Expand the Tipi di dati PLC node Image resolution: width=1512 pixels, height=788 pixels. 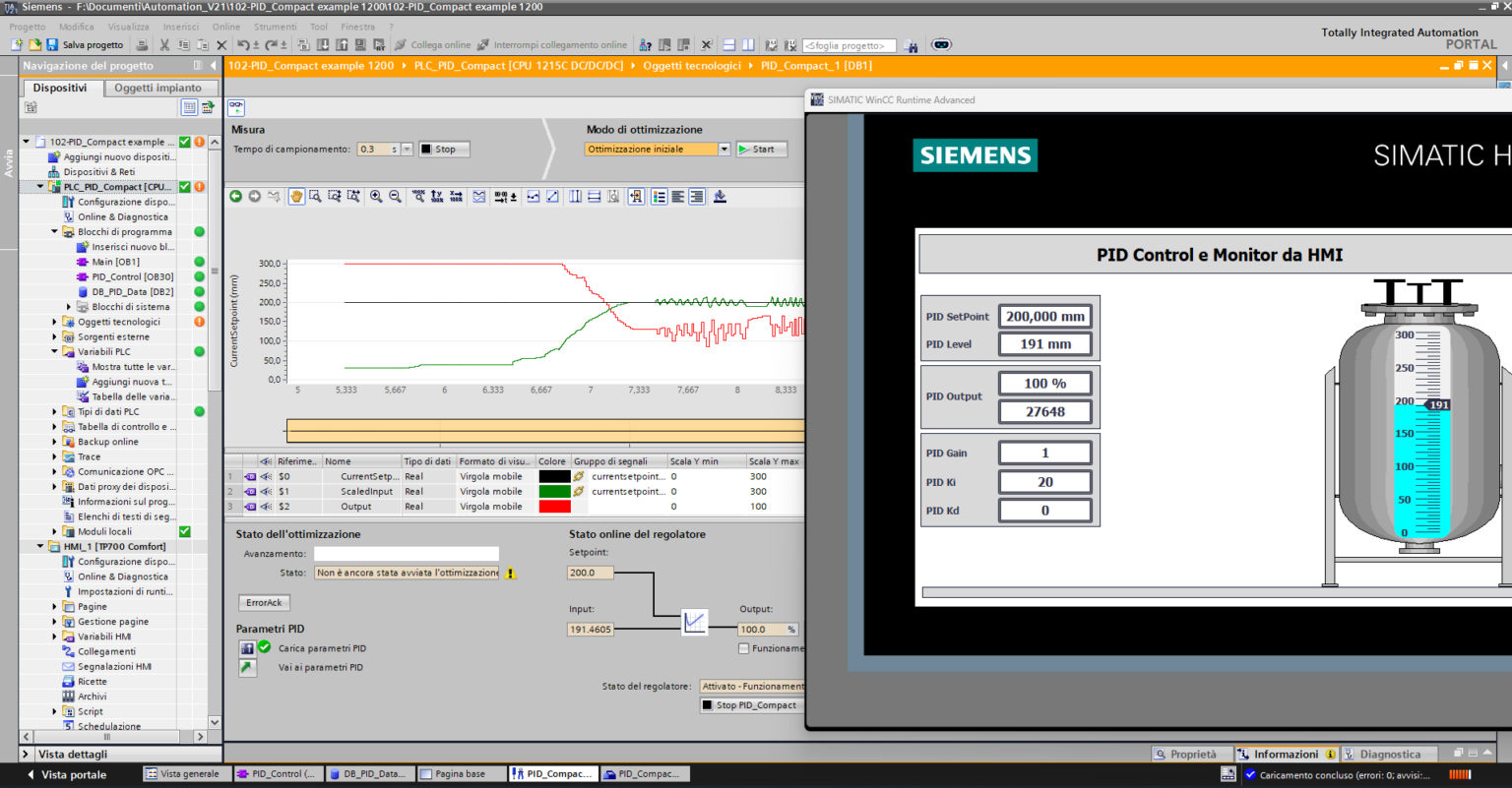pyautogui.click(x=54, y=412)
